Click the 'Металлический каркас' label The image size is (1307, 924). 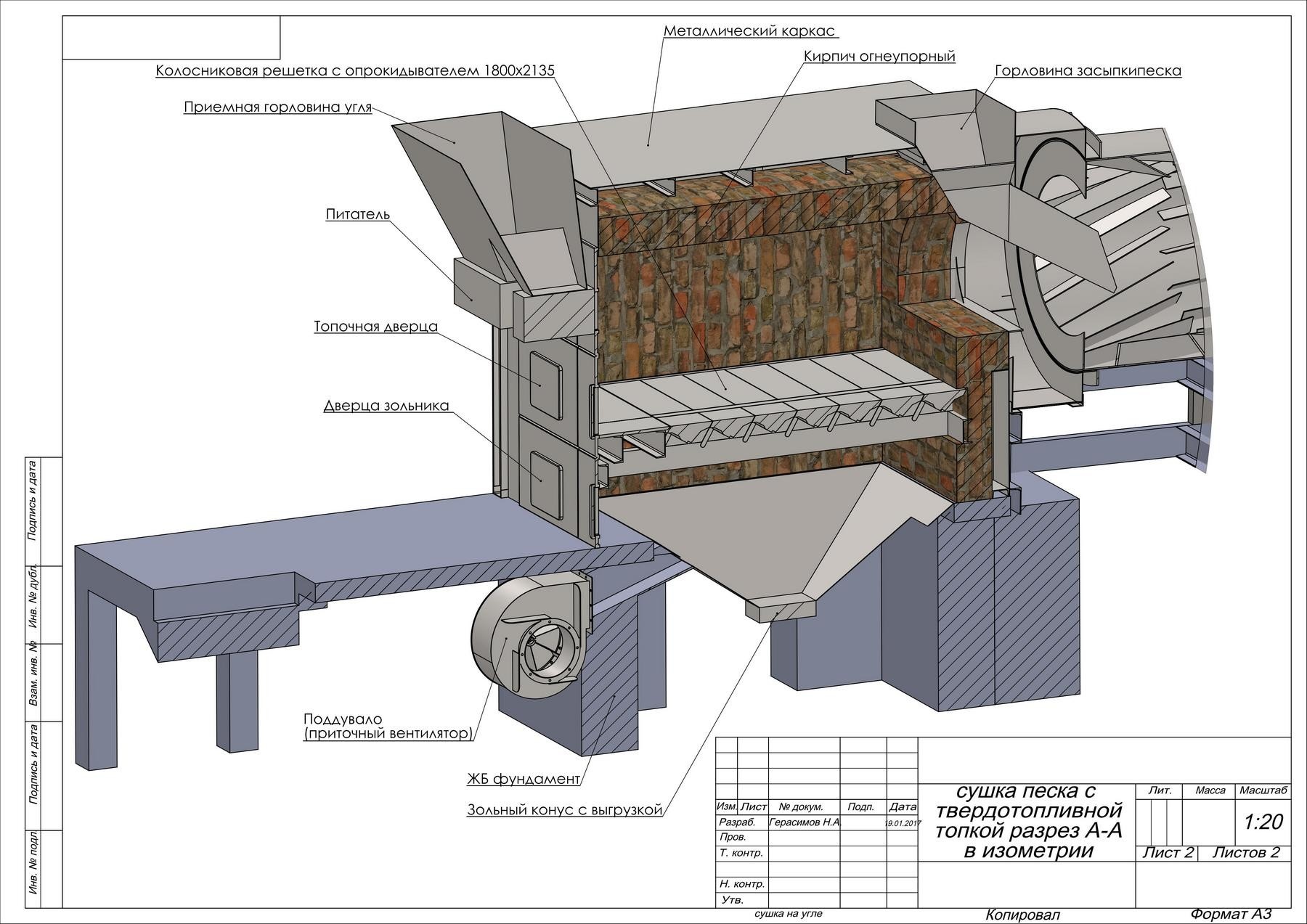(x=750, y=31)
